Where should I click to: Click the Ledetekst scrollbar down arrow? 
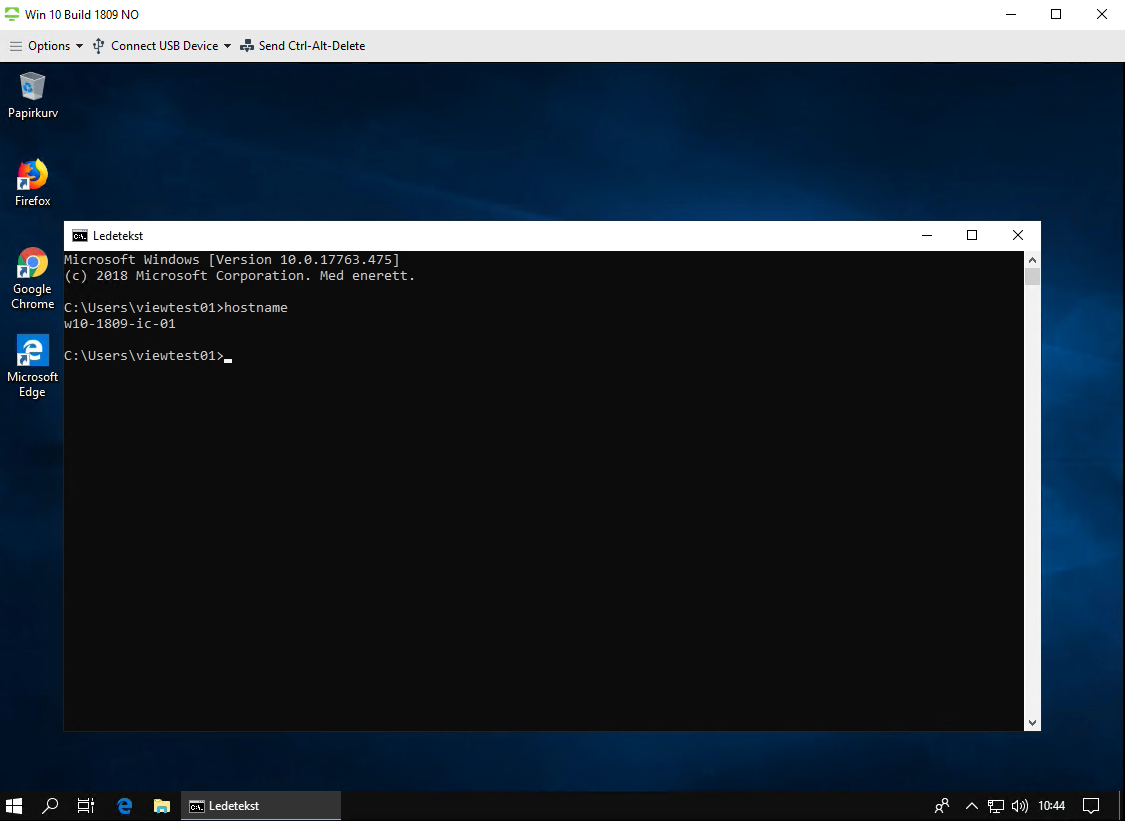click(1032, 722)
